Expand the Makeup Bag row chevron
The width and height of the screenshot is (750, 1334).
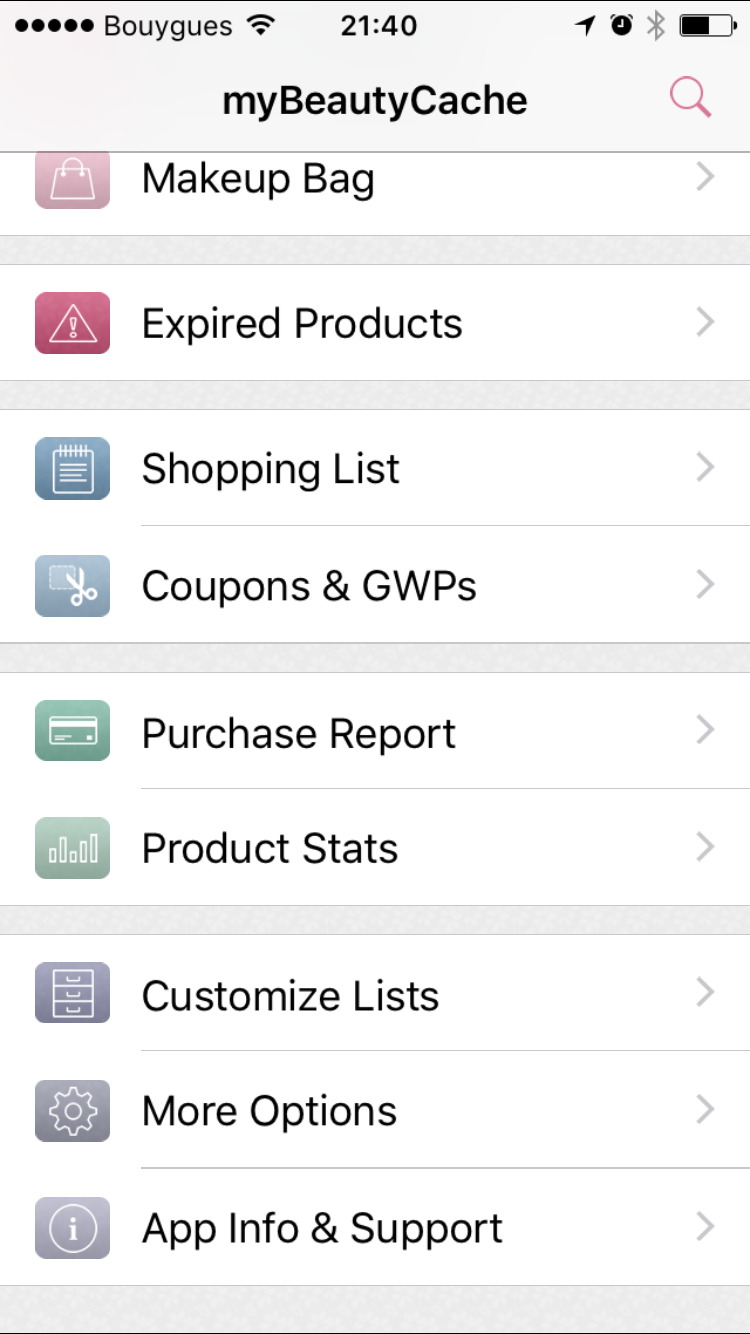706,178
